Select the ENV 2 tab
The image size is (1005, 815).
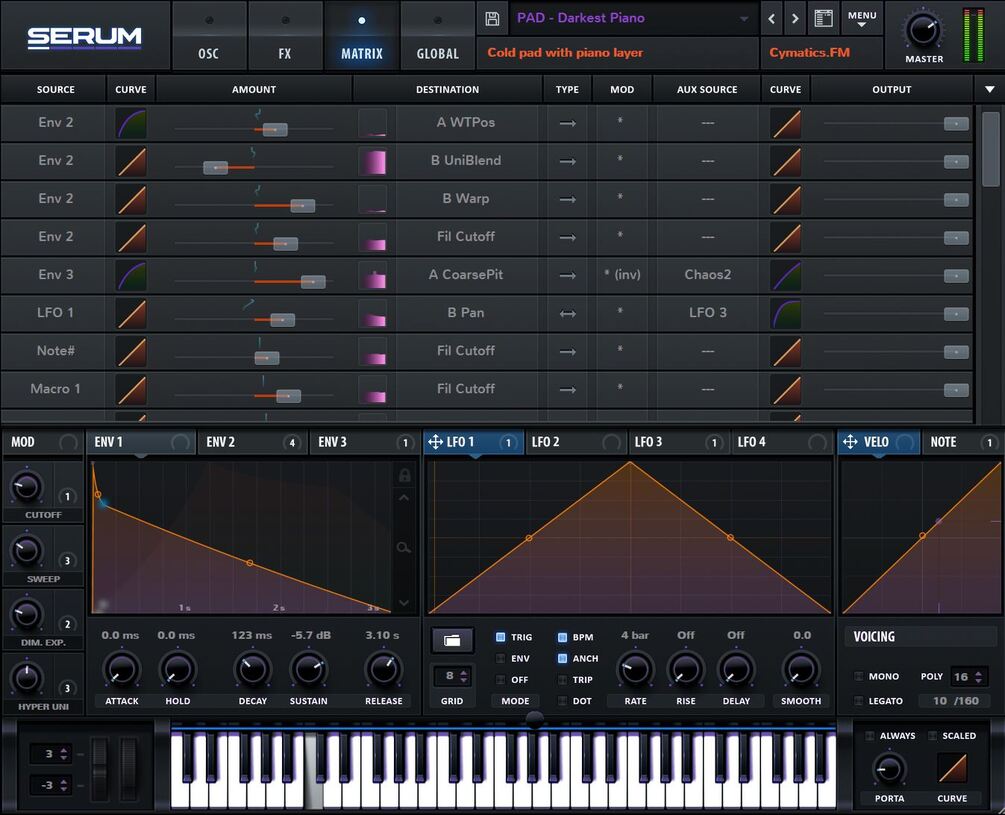click(253, 442)
